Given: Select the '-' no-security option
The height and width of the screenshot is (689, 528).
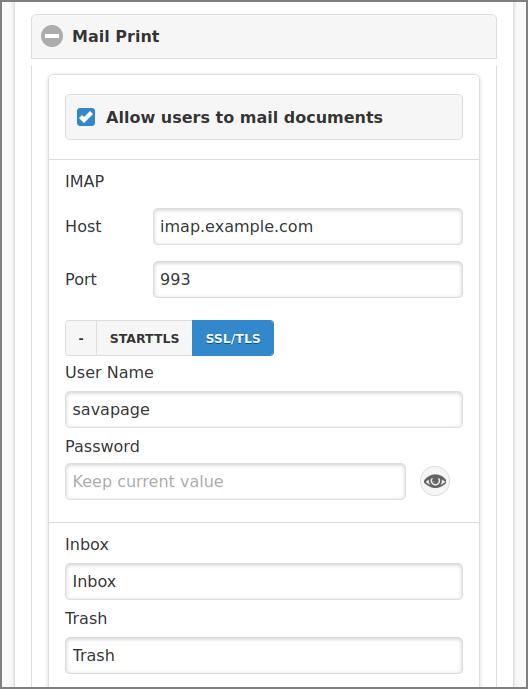Looking at the screenshot, I should click(81, 338).
